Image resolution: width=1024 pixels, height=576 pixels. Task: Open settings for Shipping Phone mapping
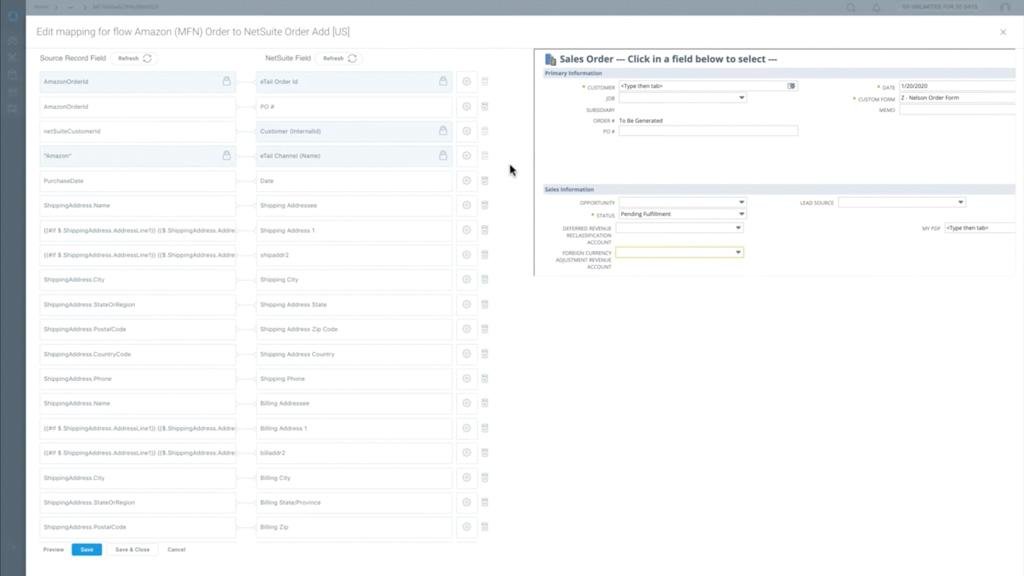click(x=466, y=379)
